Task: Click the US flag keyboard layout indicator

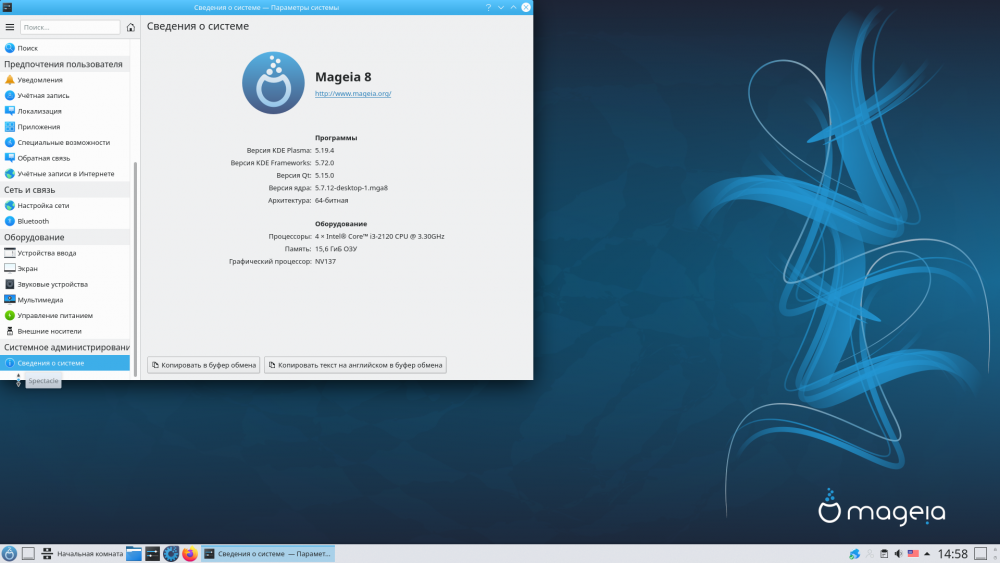Action: click(x=913, y=553)
